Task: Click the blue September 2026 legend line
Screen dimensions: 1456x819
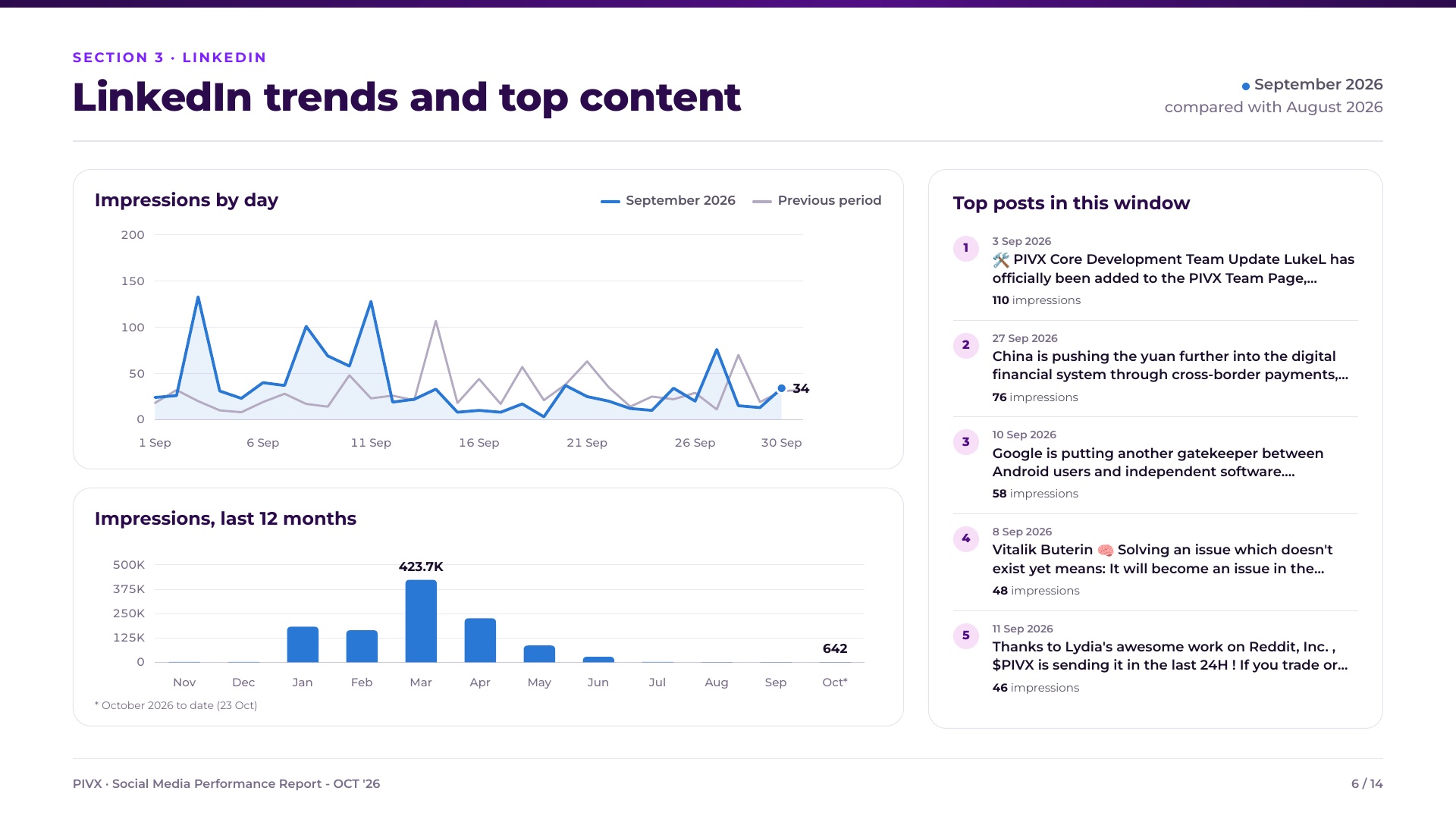Action: coord(610,202)
